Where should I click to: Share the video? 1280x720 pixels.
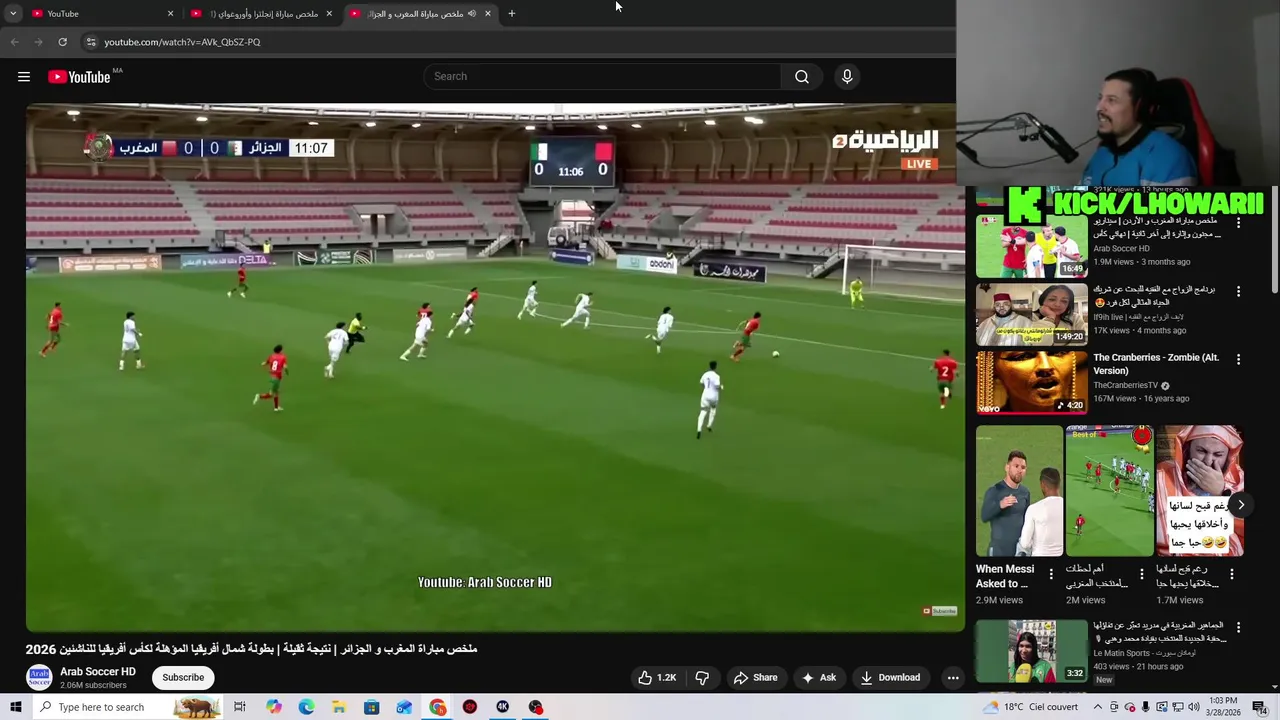tap(755, 677)
